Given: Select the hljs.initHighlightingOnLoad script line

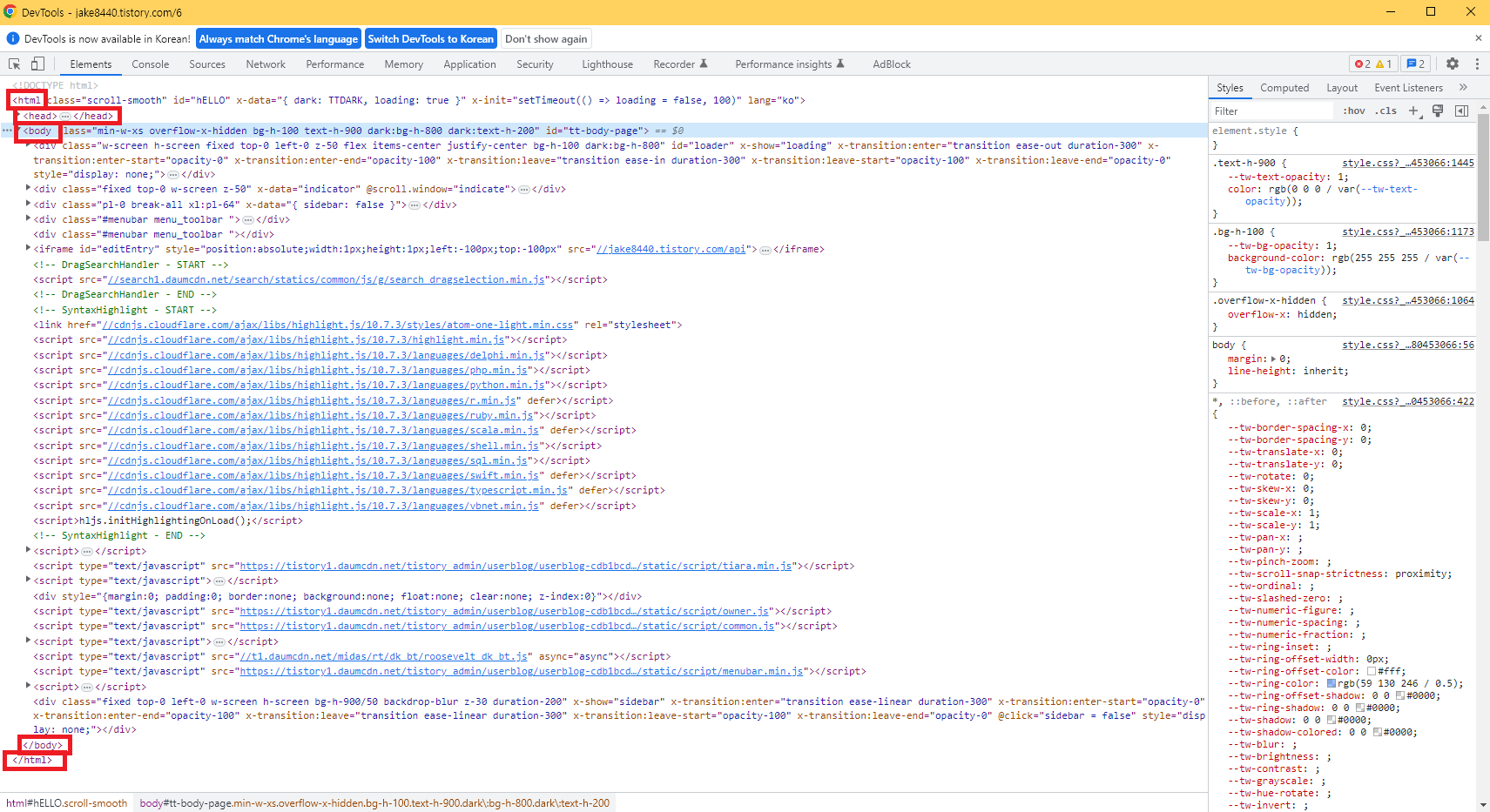Looking at the screenshot, I should (x=168, y=520).
